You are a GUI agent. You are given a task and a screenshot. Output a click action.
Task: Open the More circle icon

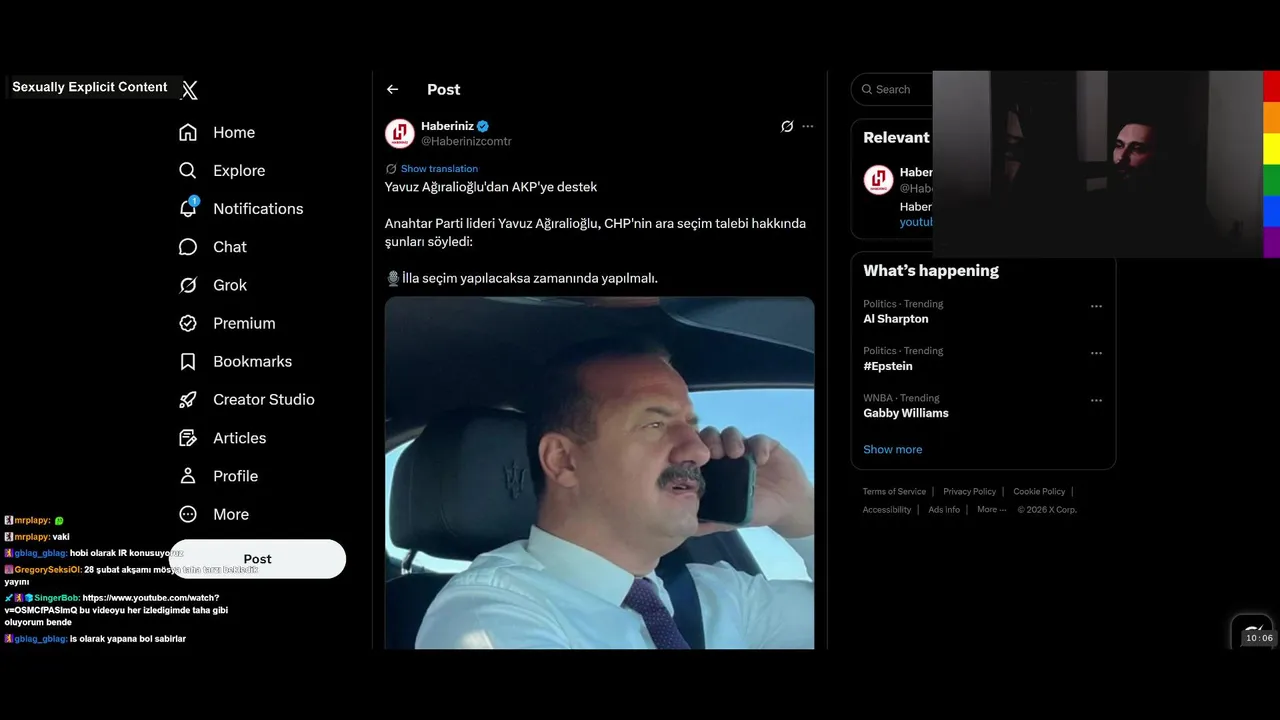pyautogui.click(x=188, y=514)
